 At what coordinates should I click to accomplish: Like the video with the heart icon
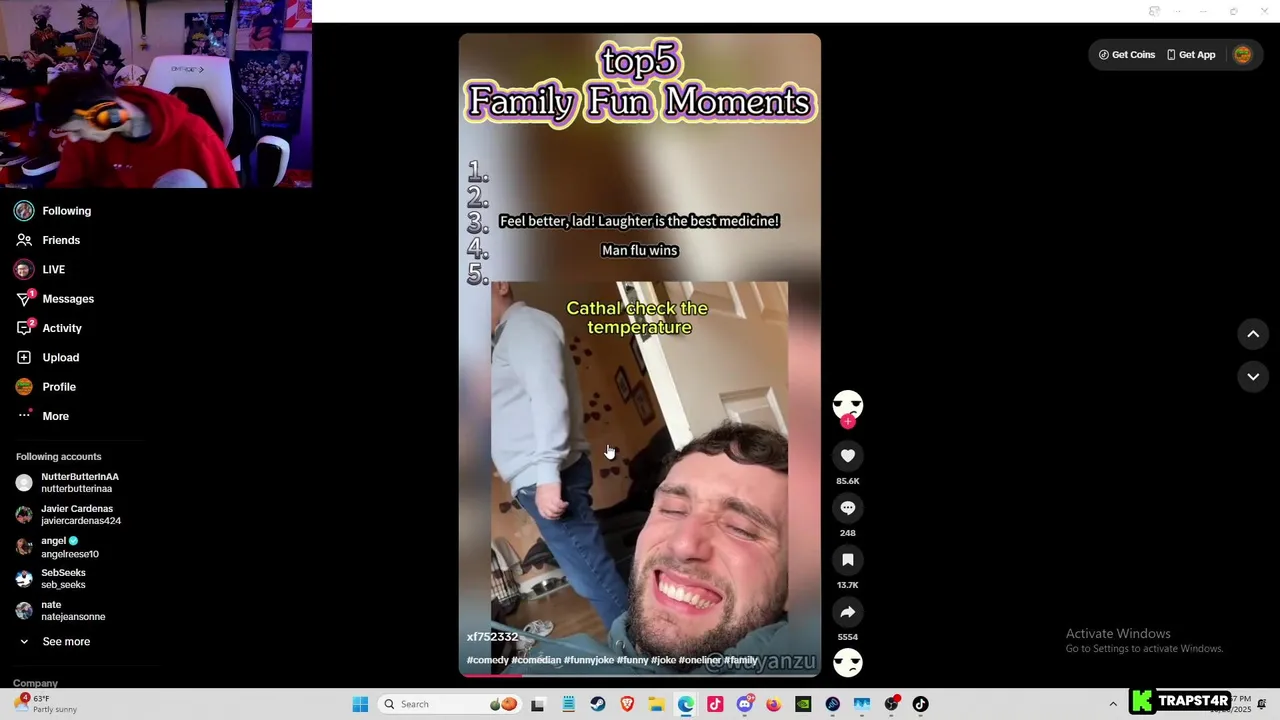coord(847,456)
